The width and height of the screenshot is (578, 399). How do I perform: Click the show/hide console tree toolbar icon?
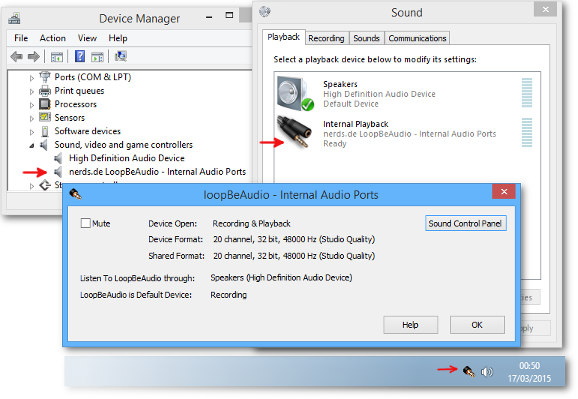pos(57,57)
